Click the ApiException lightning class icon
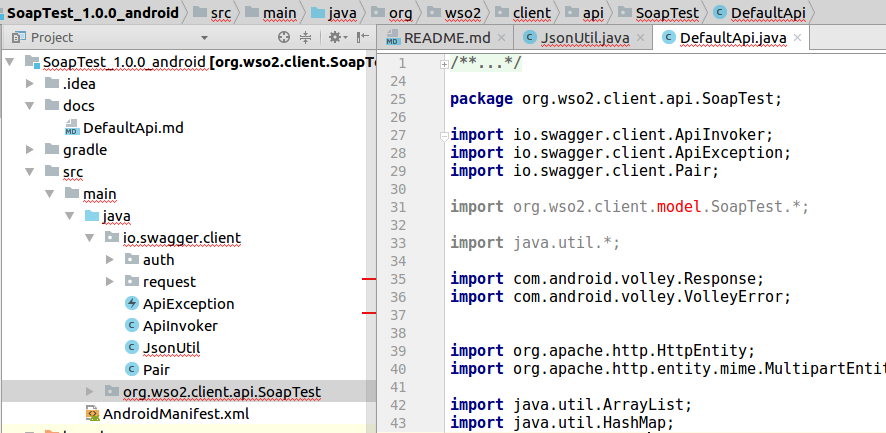This screenshot has height=433, width=886. point(131,304)
